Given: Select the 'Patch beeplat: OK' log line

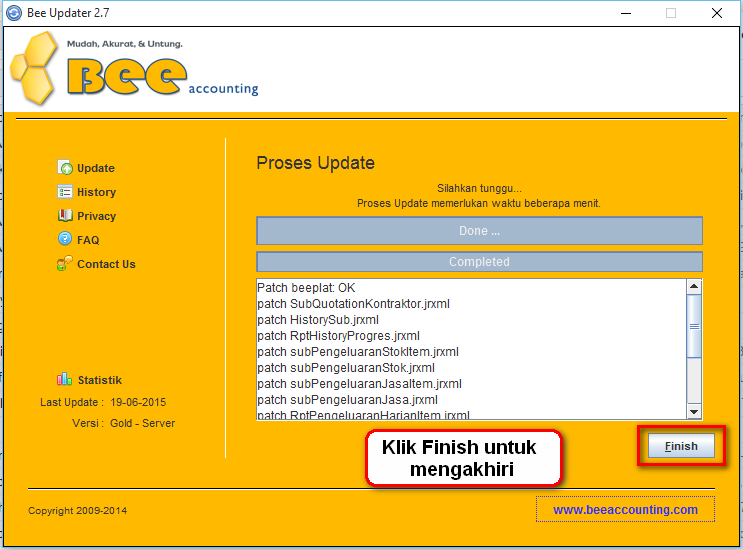Looking at the screenshot, I should pyautogui.click(x=306, y=288).
